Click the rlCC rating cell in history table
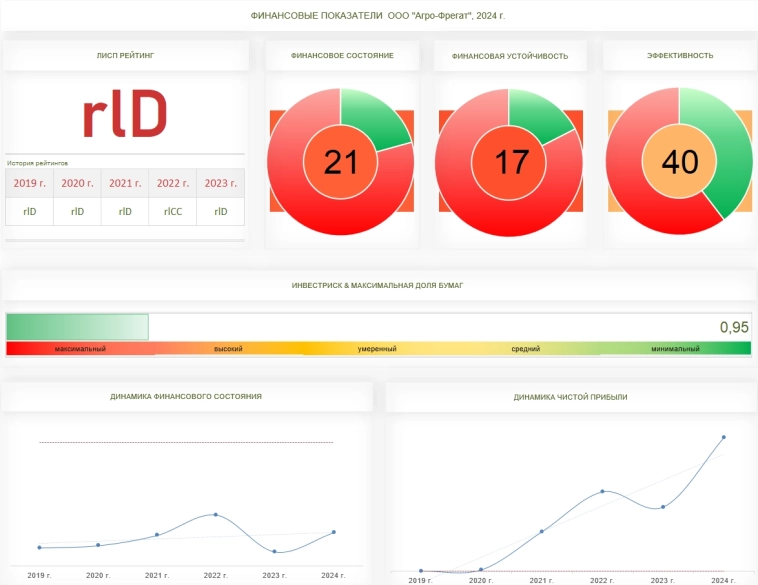This screenshot has width=758, height=585. pos(173,211)
